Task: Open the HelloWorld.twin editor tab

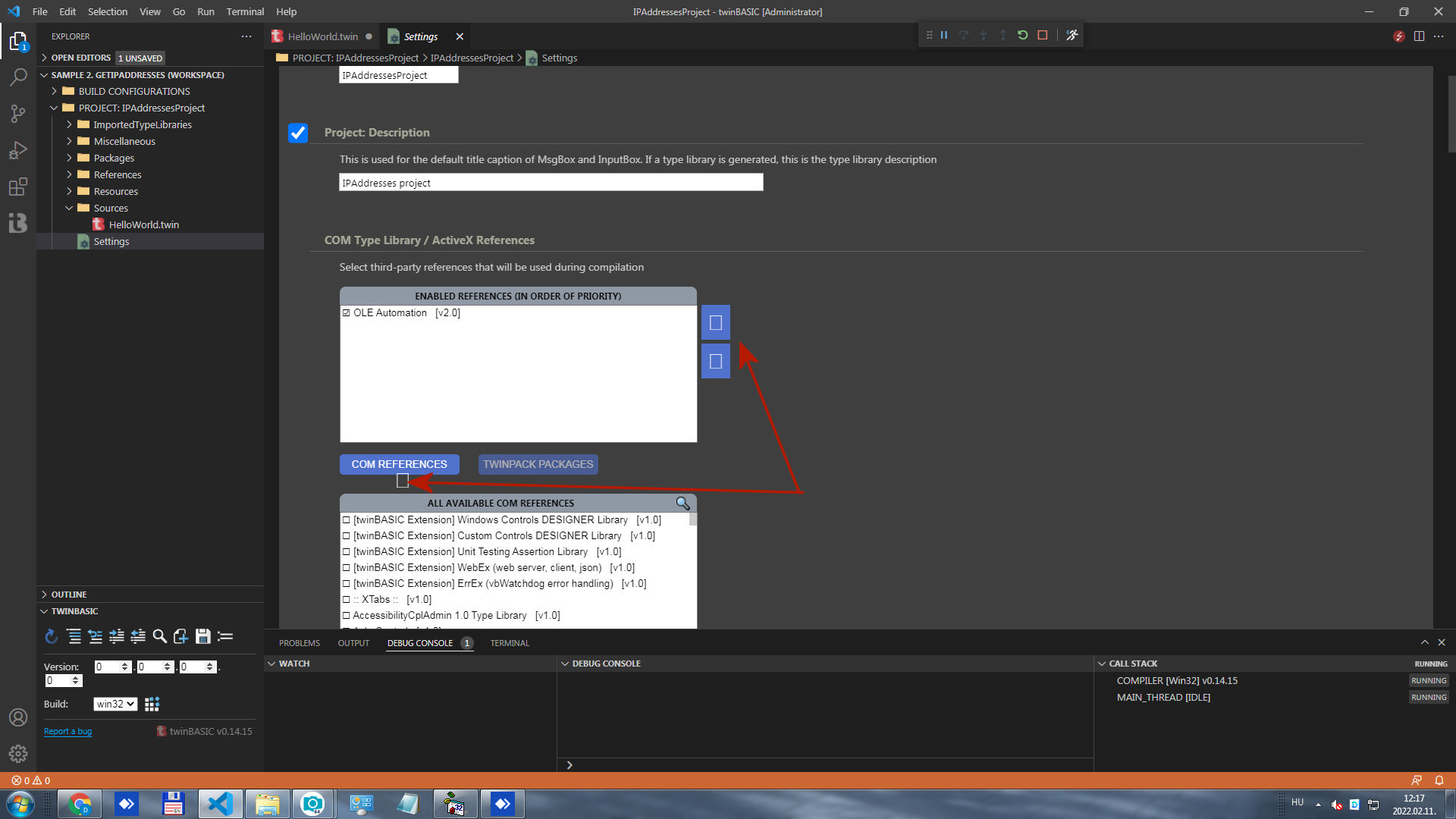Action: [322, 36]
